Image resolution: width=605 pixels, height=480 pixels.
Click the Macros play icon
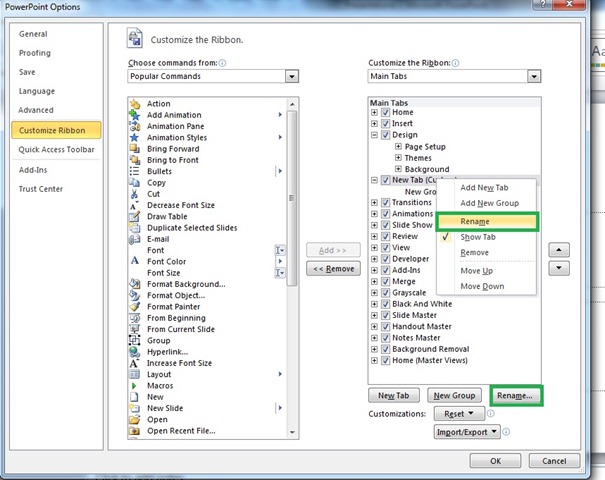click(x=135, y=385)
